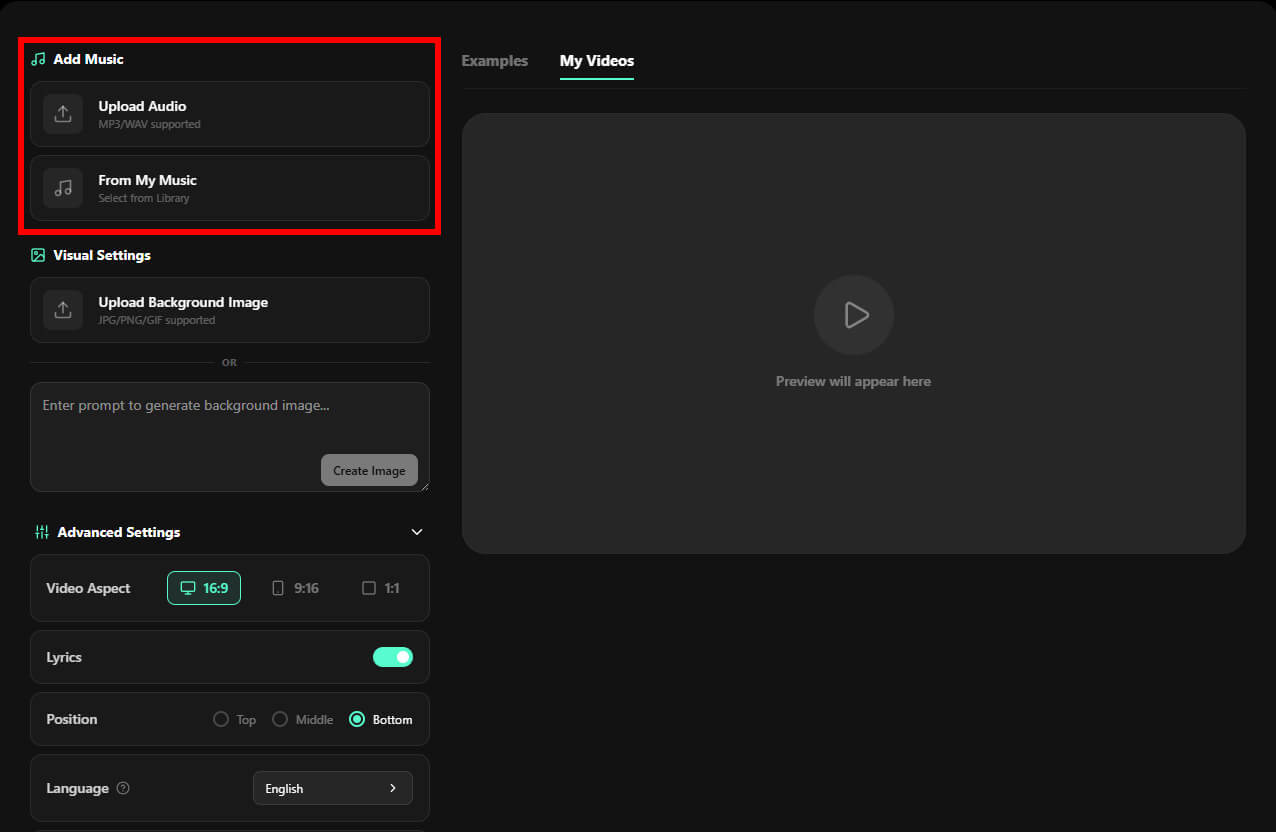Click the Language label text

click(77, 788)
